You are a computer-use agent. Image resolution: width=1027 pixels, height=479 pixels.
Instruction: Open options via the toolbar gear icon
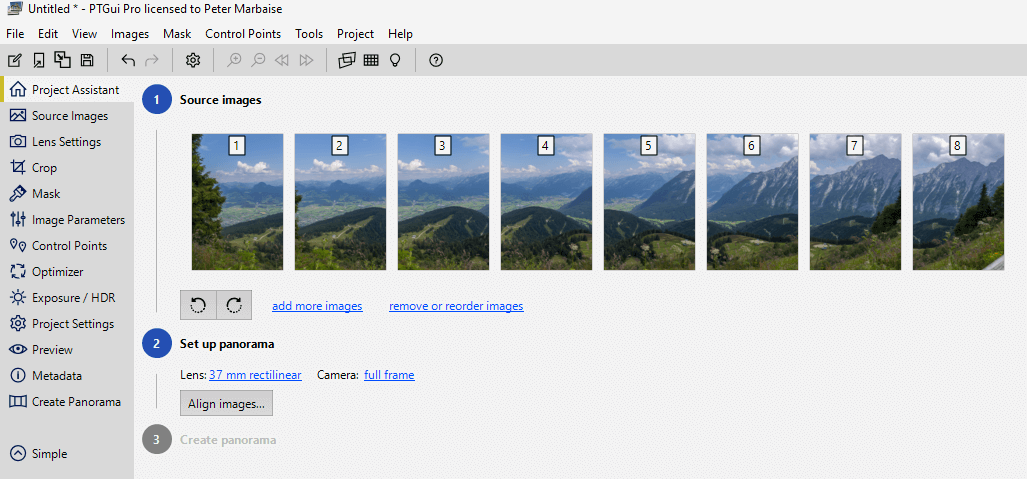[193, 60]
